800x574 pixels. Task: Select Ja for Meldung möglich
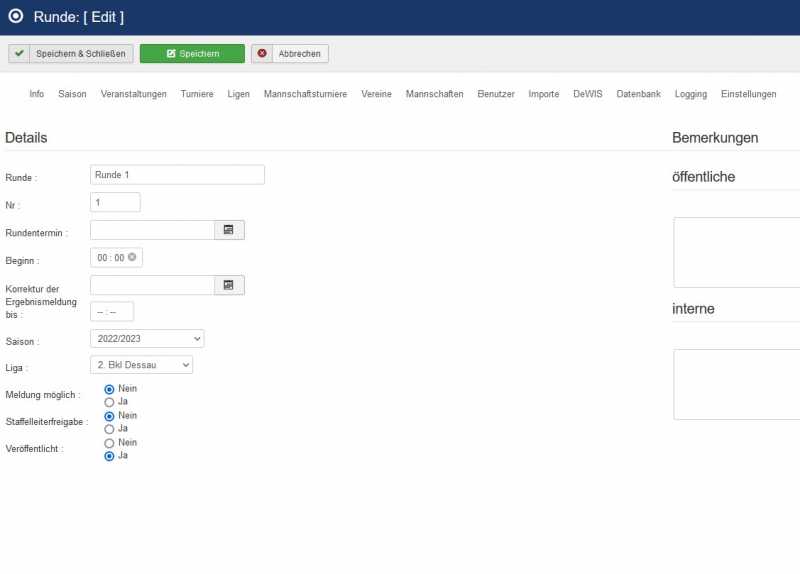pyautogui.click(x=109, y=401)
